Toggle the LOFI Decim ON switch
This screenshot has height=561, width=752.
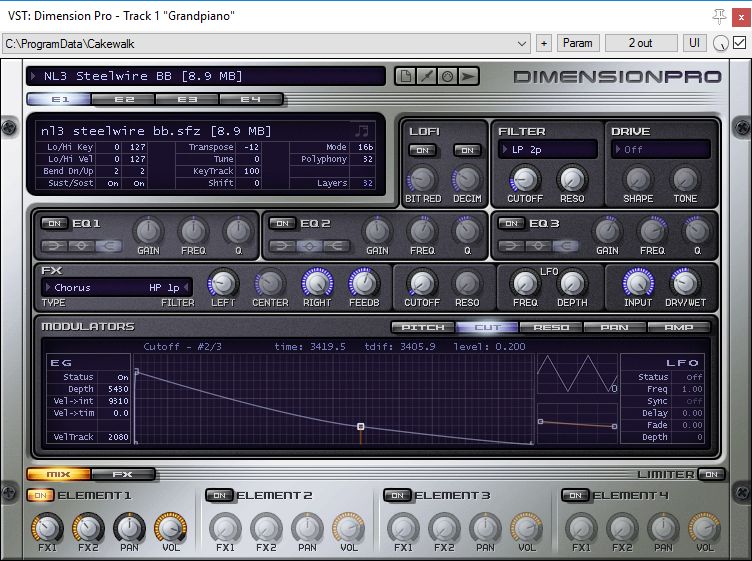click(467, 151)
